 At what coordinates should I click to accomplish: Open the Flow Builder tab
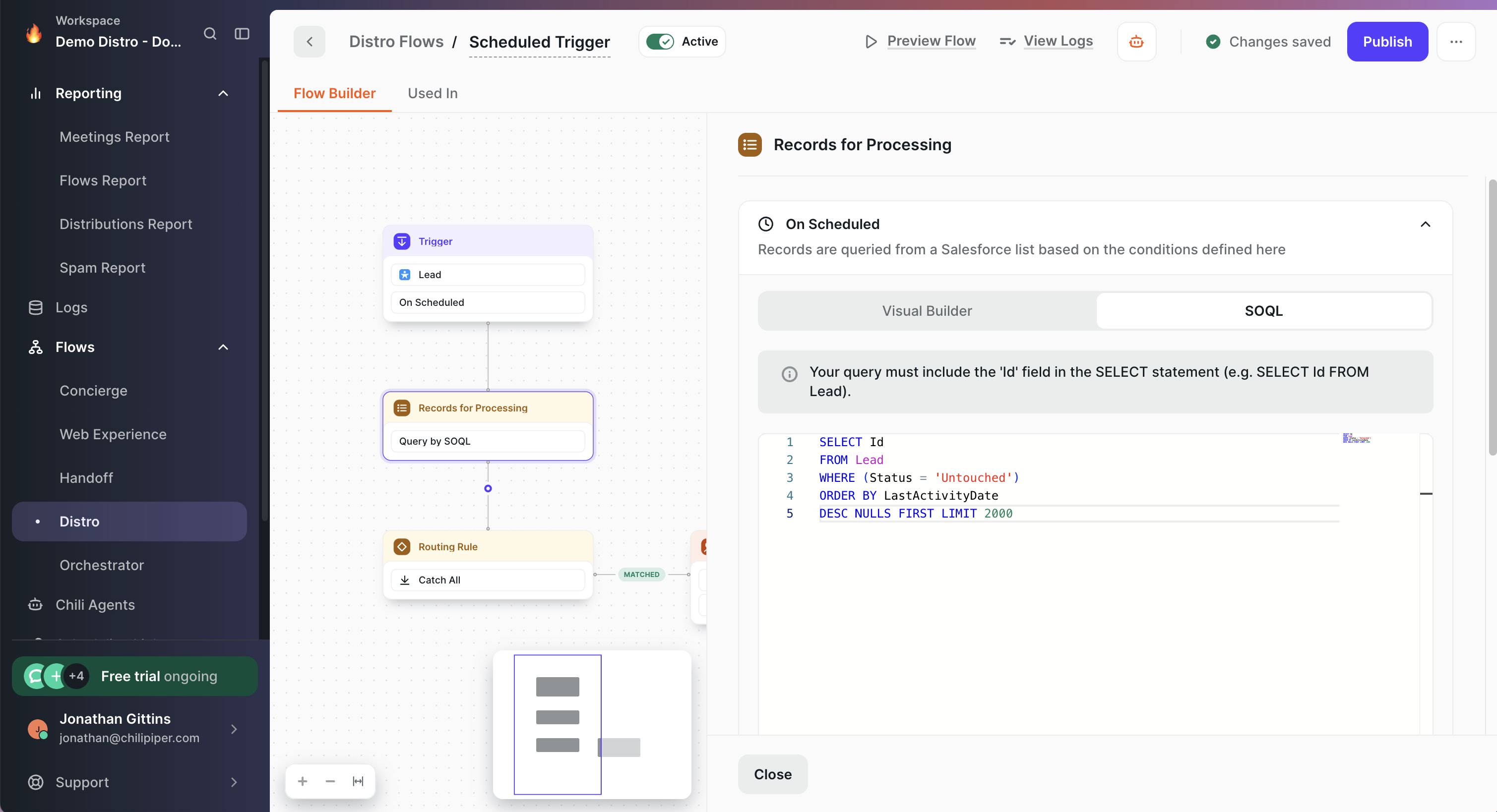coord(334,94)
